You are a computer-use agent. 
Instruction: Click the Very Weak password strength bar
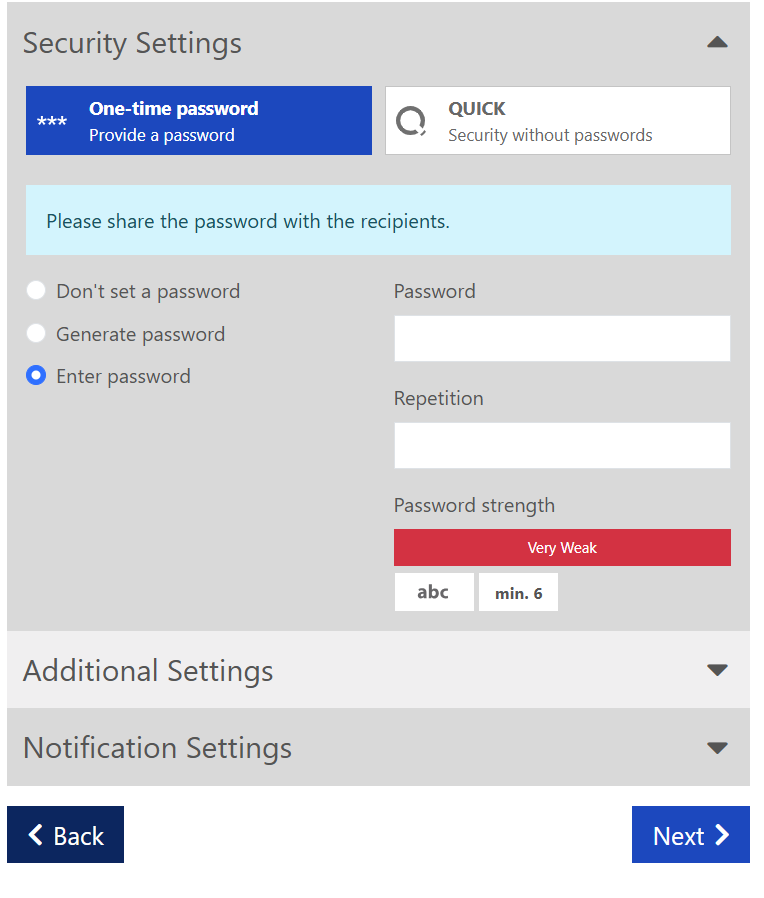coord(561,547)
